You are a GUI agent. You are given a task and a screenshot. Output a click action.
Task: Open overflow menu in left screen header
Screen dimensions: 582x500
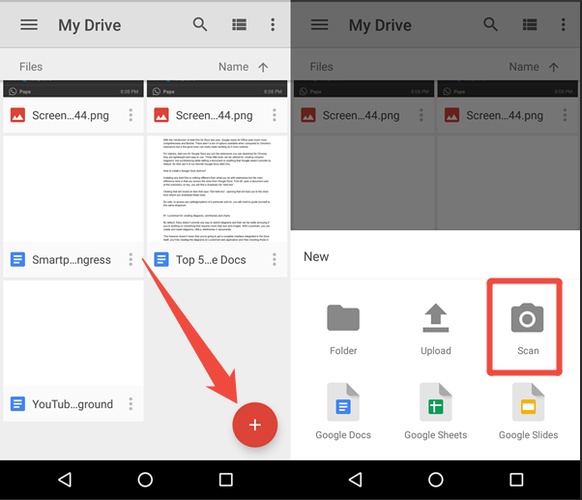272,25
